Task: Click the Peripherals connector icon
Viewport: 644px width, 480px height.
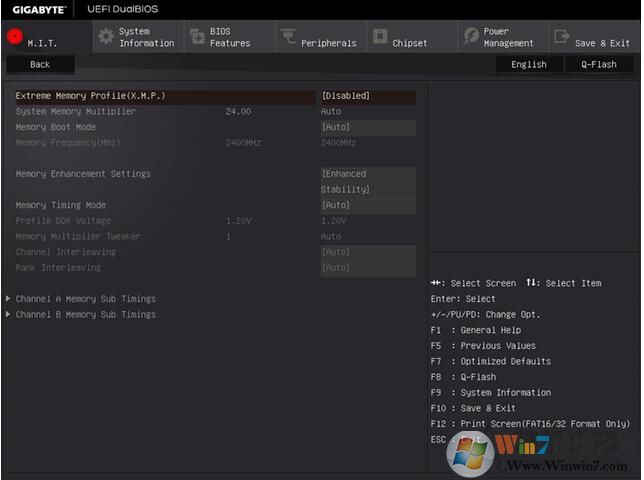Action: 288,37
